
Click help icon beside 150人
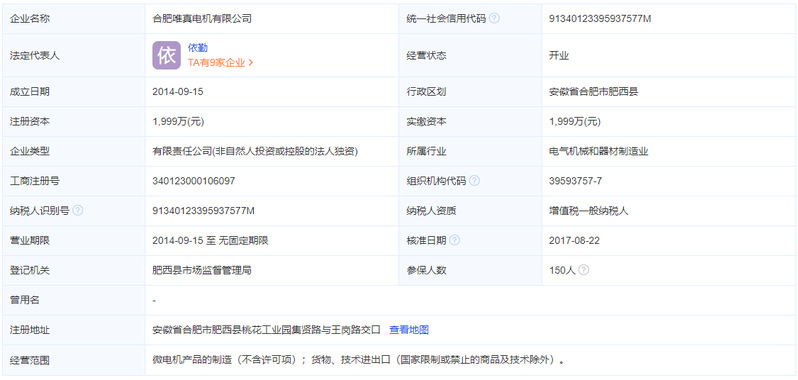584,270
